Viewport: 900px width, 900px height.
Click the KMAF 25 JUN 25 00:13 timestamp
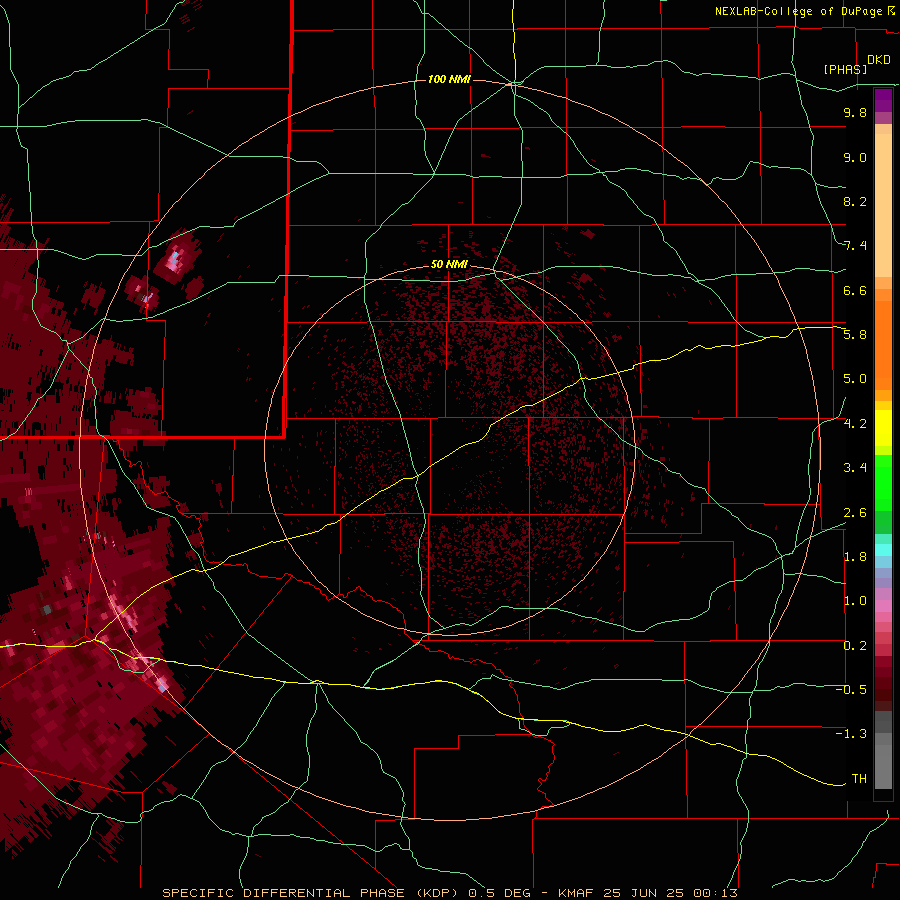point(647,893)
